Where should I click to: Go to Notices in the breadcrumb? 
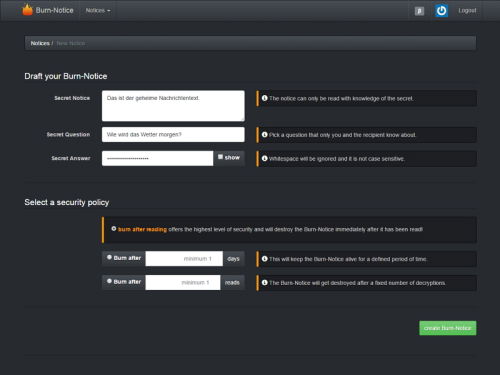click(40, 43)
